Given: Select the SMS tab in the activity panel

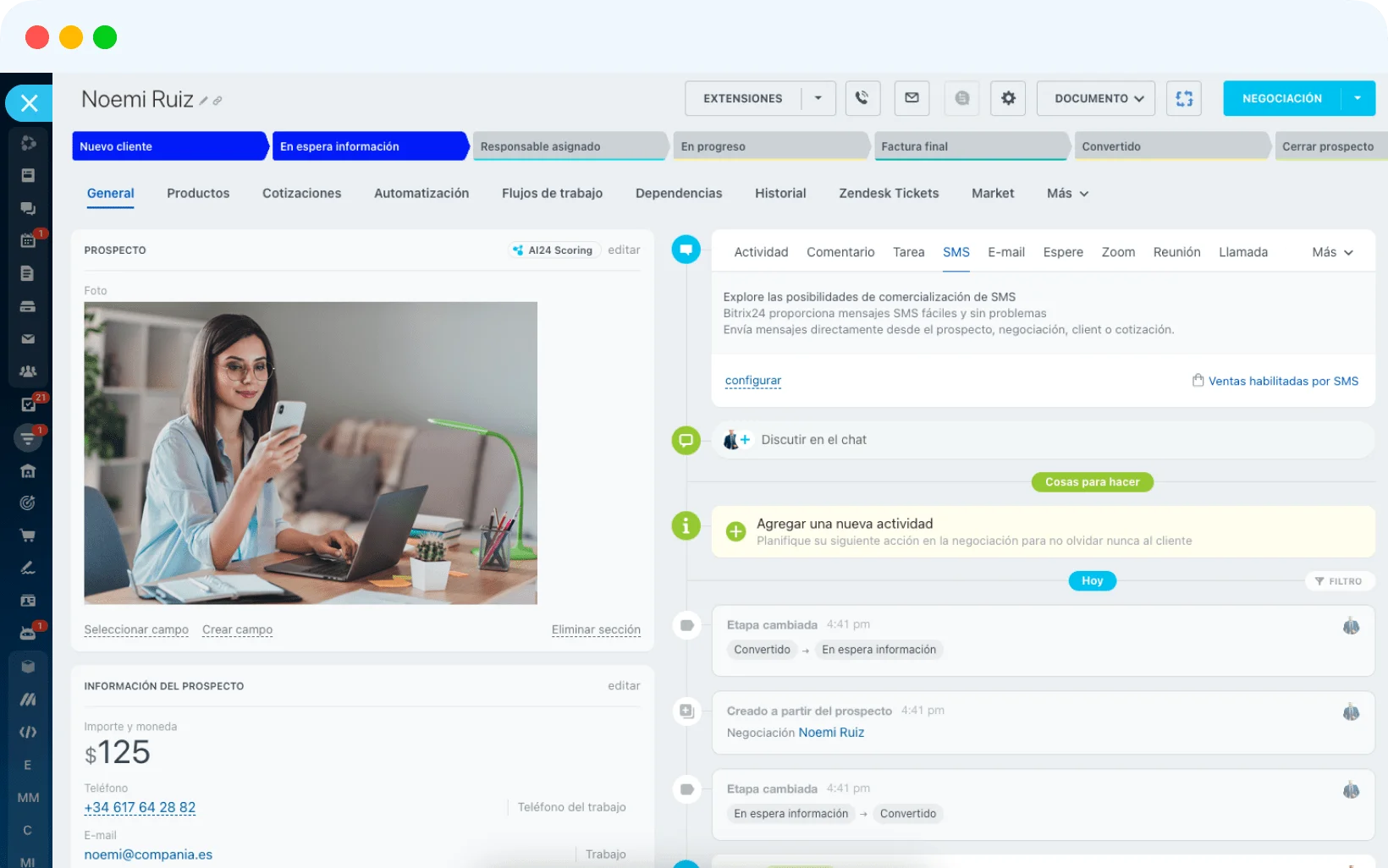Looking at the screenshot, I should click(956, 251).
